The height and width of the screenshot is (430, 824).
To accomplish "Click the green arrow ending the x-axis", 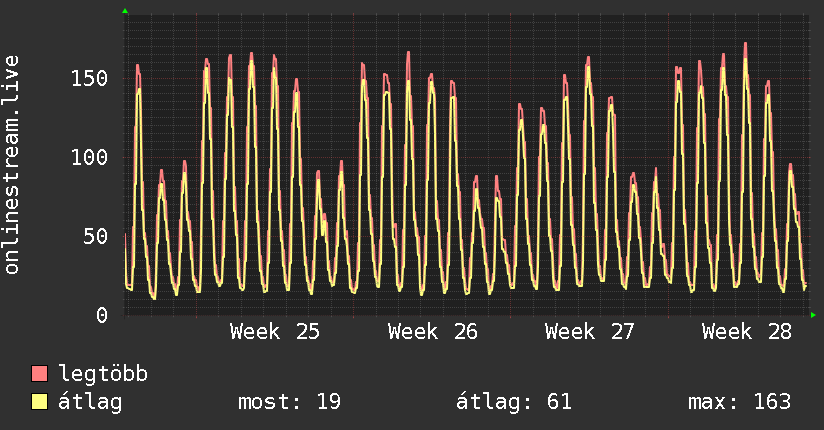I will point(813,315).
